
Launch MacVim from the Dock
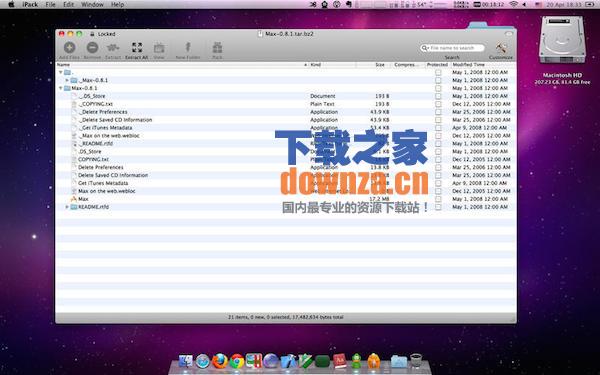click(306, 361)
